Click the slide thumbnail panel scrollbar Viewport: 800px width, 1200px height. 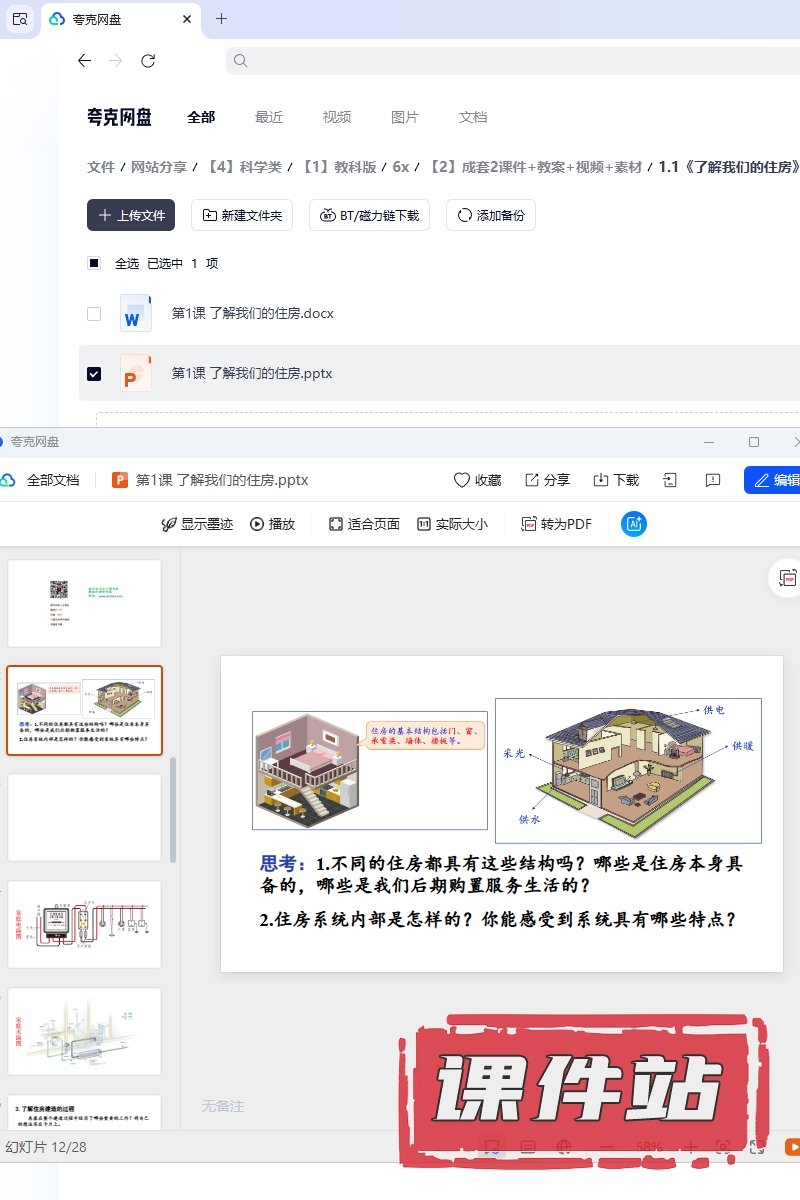(173, 808)
